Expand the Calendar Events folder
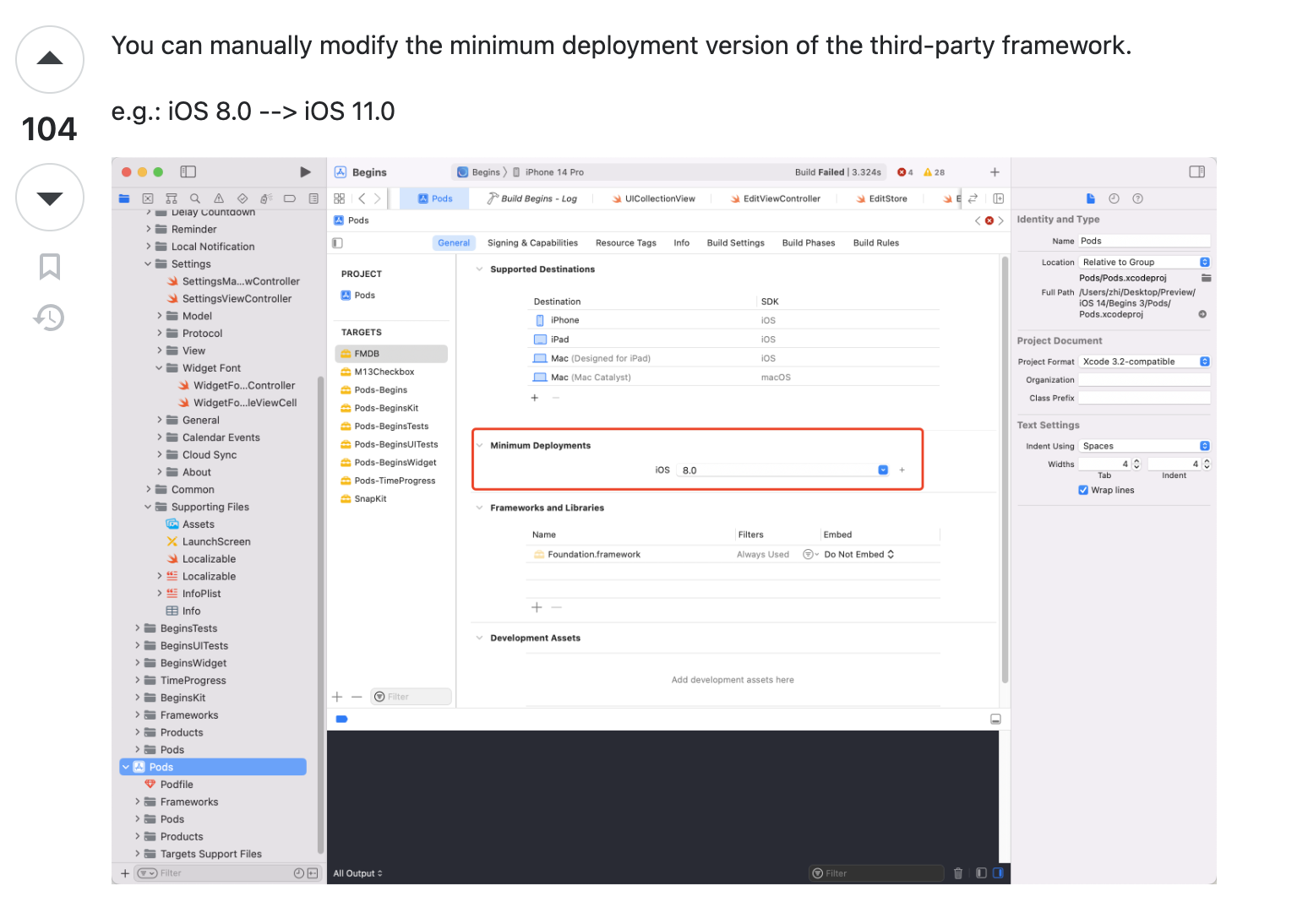Viewport: 1308px width, 924px height. 159,438
